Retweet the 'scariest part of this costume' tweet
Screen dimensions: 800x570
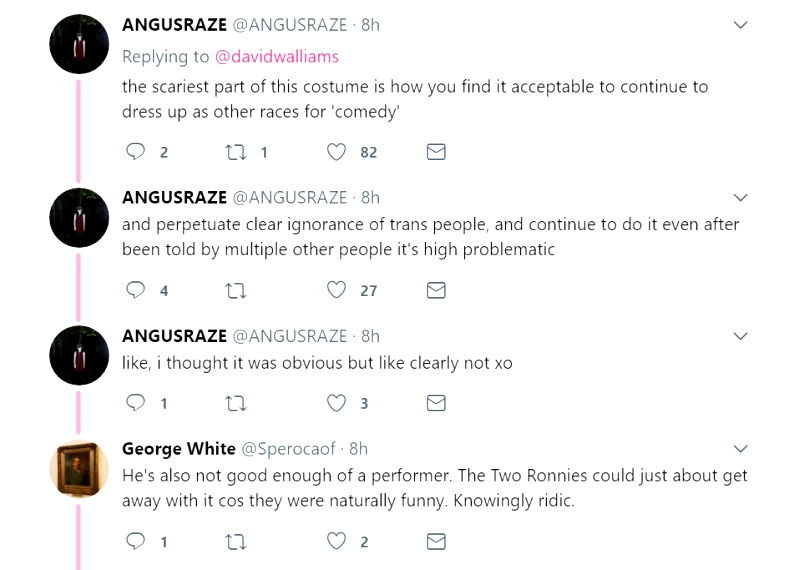point(235,152)
